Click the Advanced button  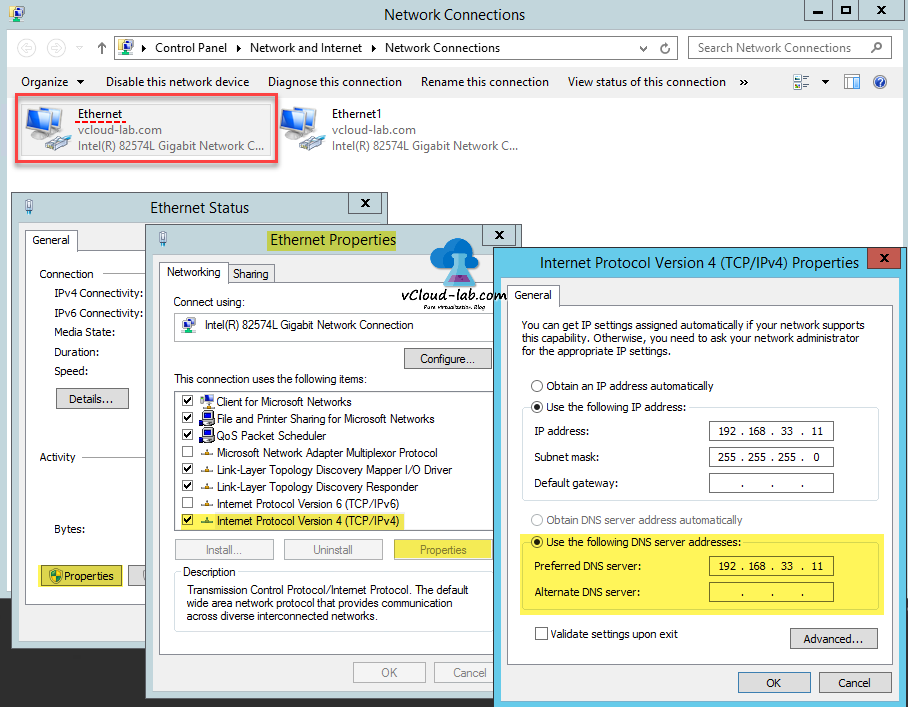pyautogui.click(x=833, y=638)
